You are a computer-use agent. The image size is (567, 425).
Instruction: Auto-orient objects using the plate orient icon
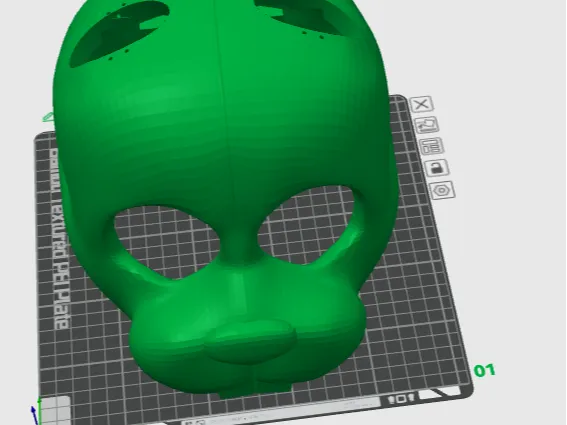click(427, 125)
